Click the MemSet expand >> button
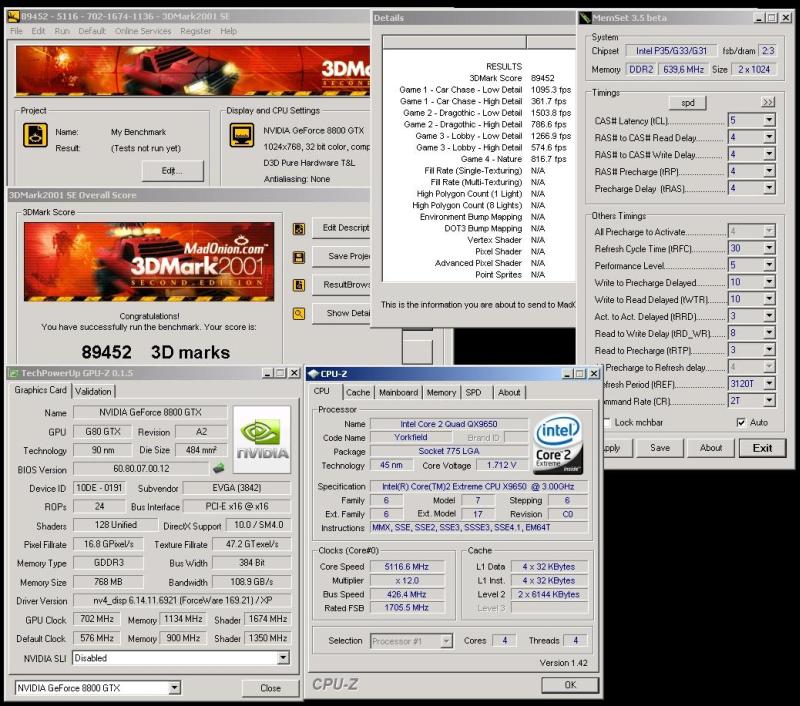This screenshot has width=800, height=706. coord(768,102)
